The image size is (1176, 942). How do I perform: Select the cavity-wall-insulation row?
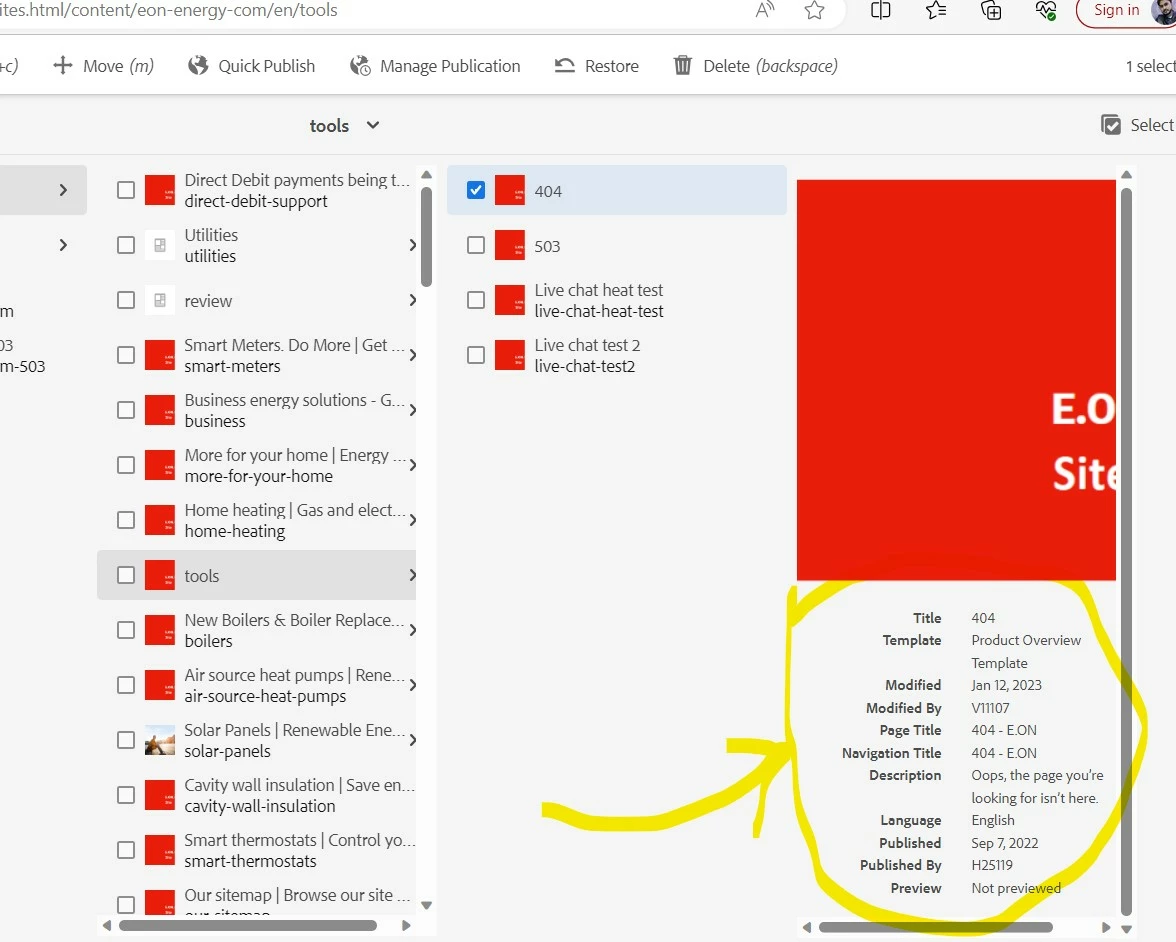point(256,795)
